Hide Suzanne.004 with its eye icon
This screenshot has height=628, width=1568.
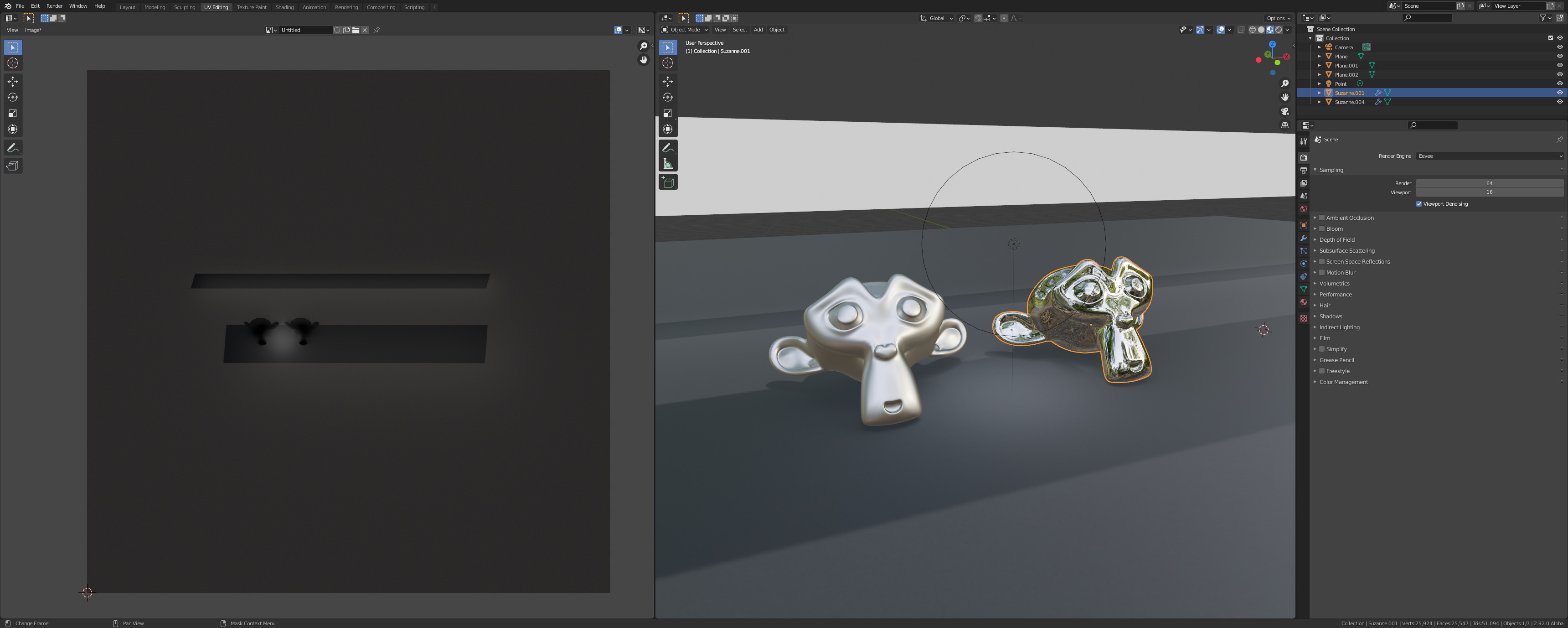pyautogui.click(x=1559, y=102)
